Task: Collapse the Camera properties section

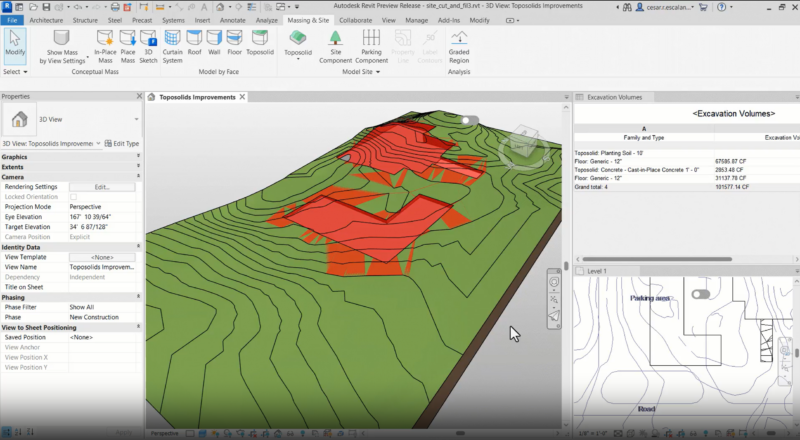Action: point(138,177)
